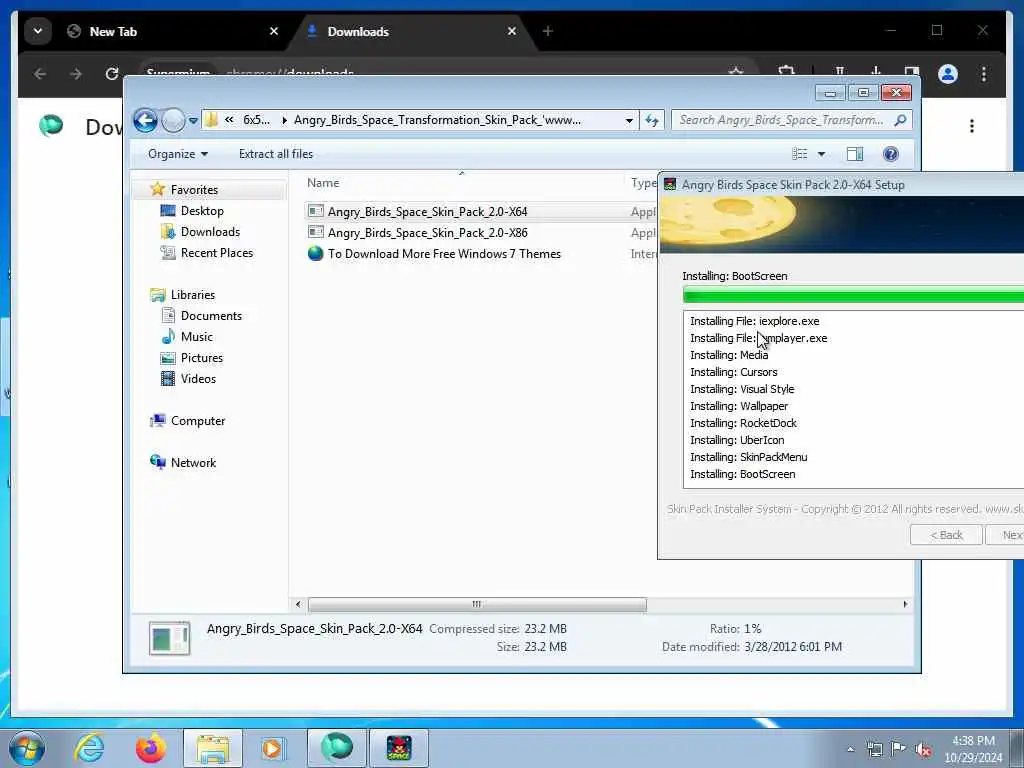
Task: Select Computer in the navigation pane
Action: click(198, 421)
